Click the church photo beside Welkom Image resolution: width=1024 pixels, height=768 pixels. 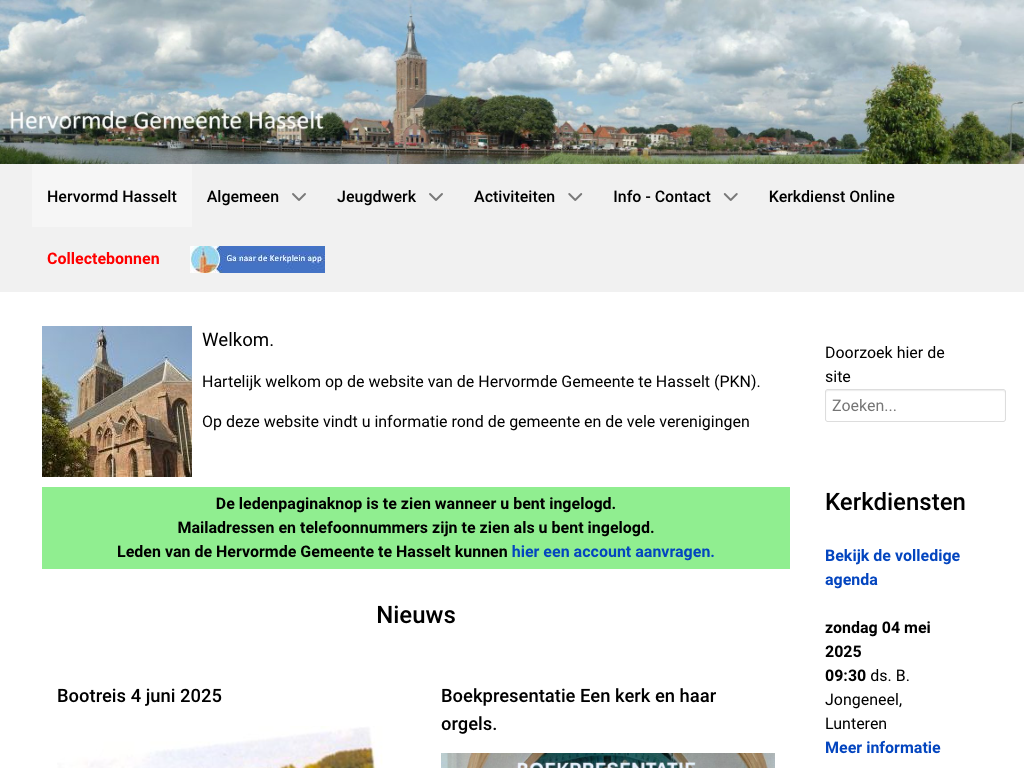tap(117, 401)
